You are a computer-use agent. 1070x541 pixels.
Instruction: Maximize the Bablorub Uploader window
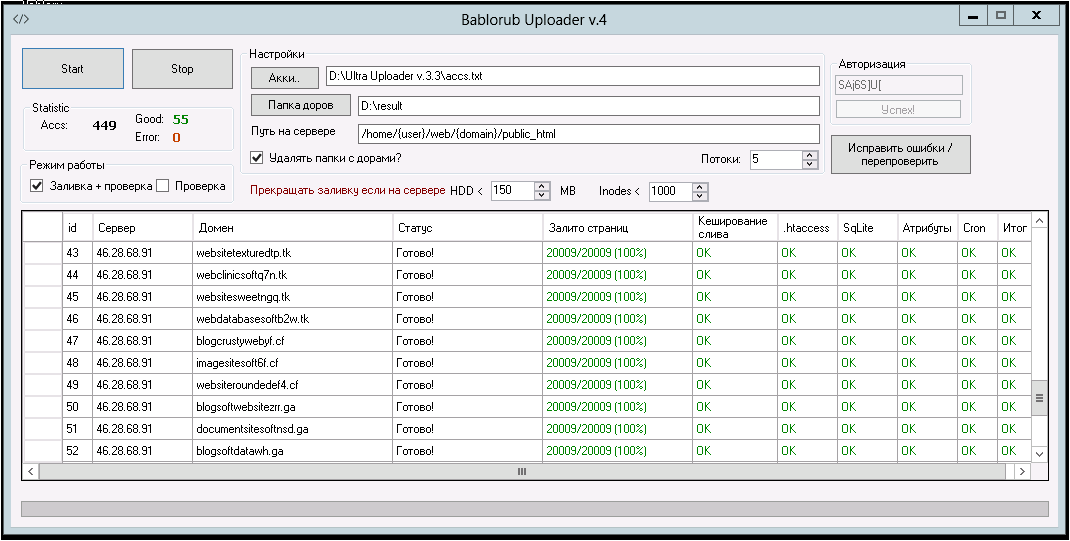[1000, 16]
